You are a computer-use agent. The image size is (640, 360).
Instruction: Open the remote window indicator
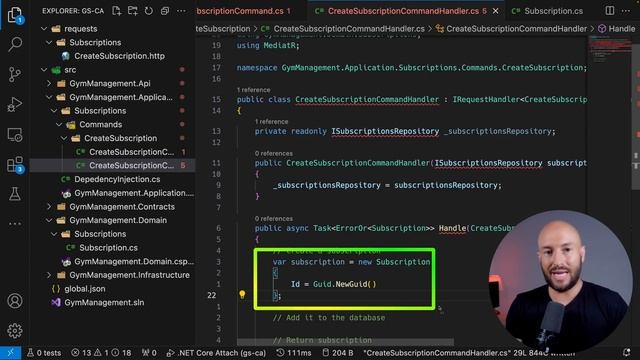[x=11, y=353]
